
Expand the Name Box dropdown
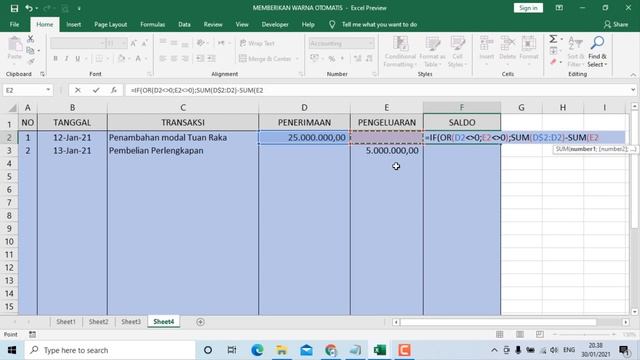pyautogui.click(x=48, y=90)
